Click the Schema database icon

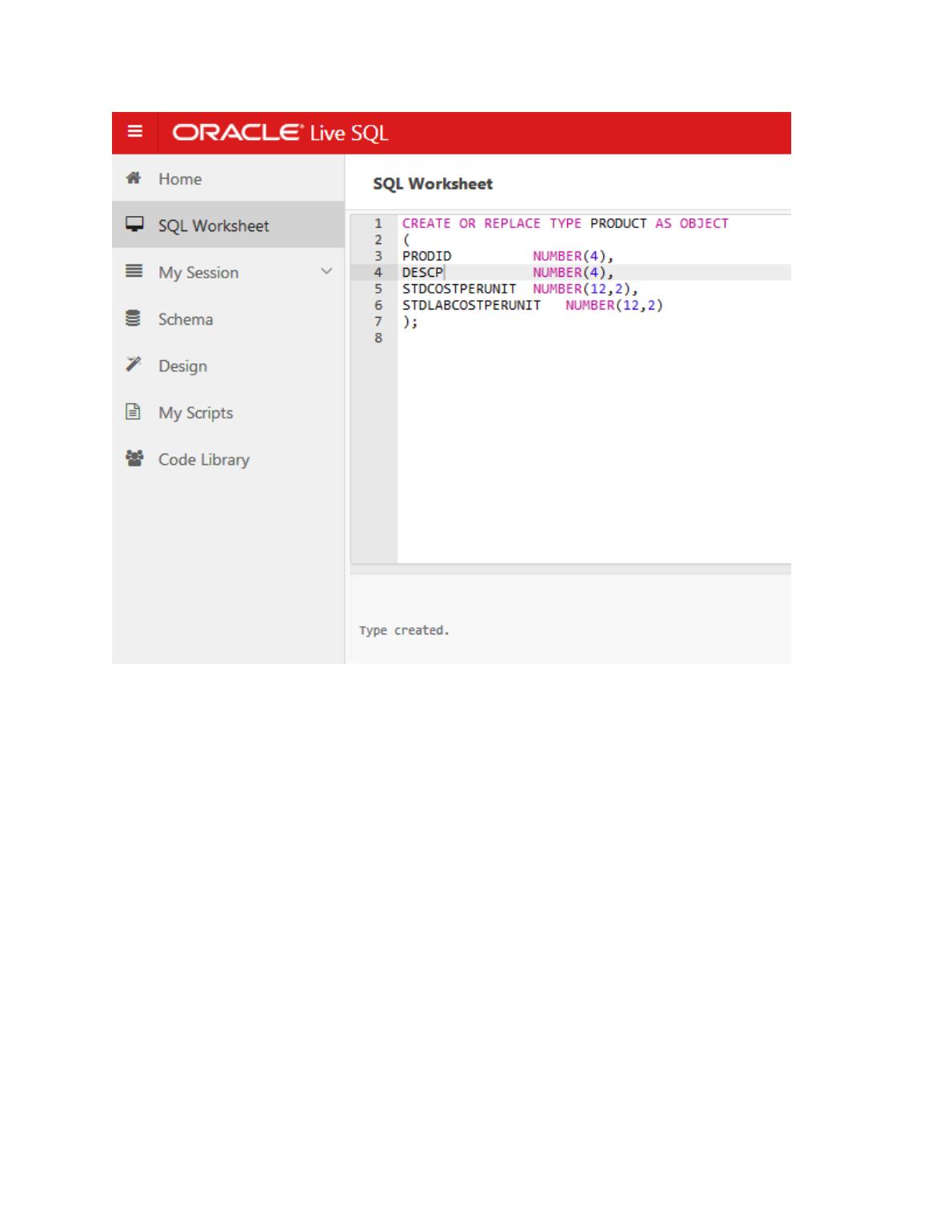134,318
